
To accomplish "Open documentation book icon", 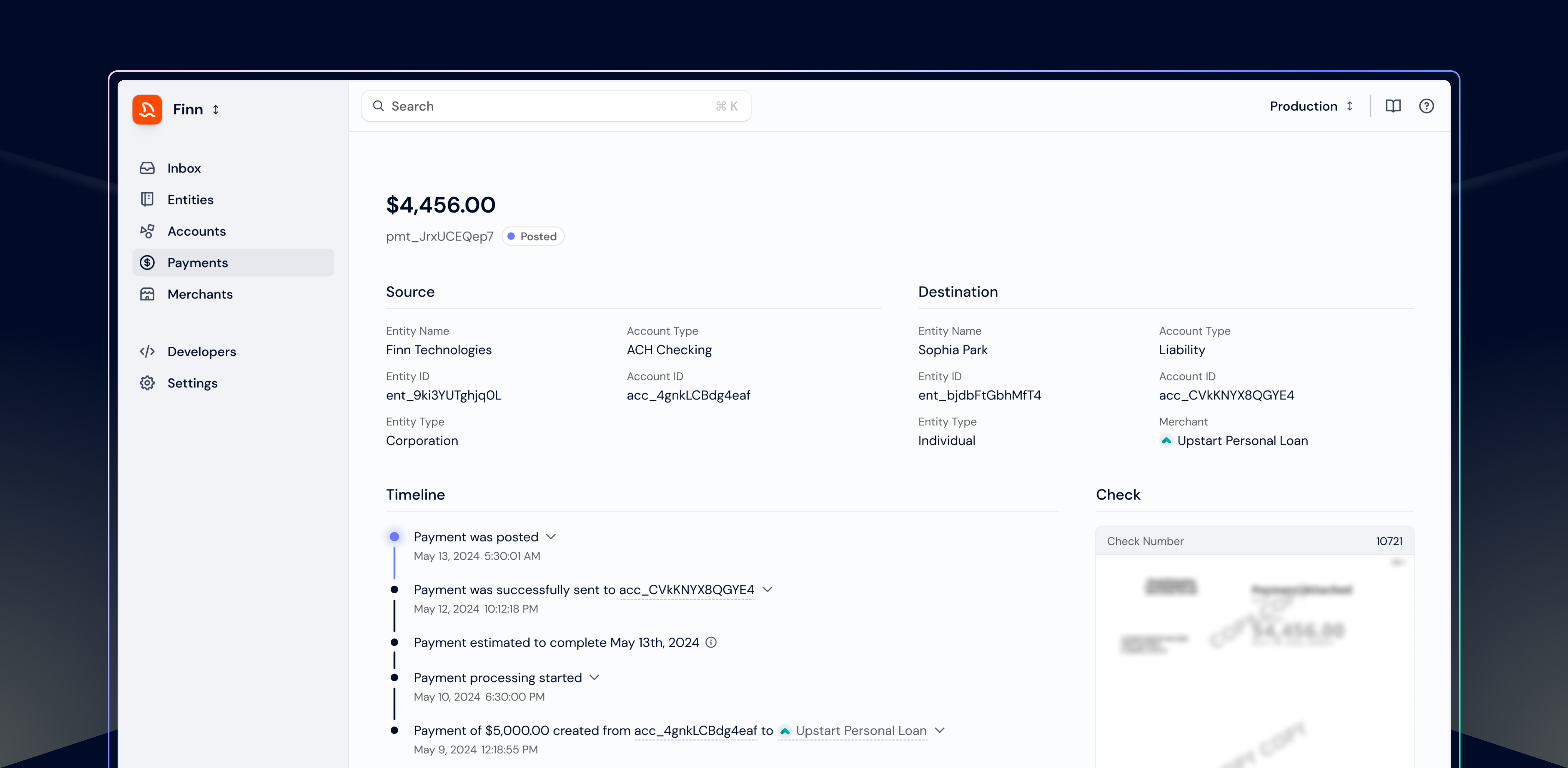I will click(1393, 106).
